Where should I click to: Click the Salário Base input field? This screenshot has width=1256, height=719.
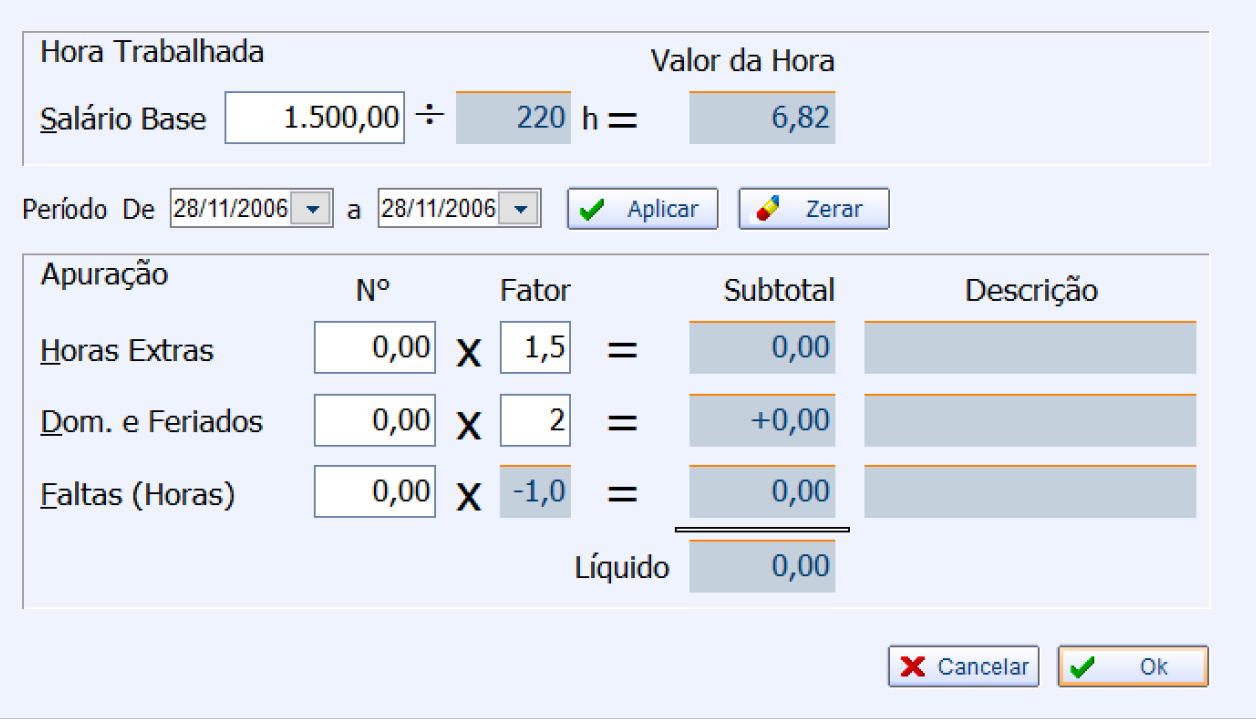click(314, 118)
